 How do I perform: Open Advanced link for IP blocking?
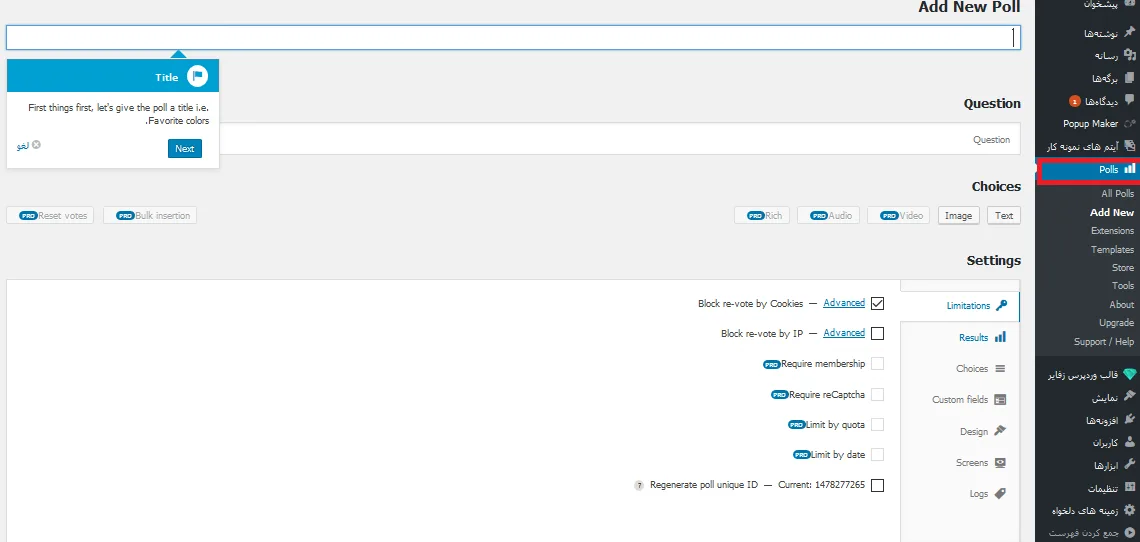point(844,332)
